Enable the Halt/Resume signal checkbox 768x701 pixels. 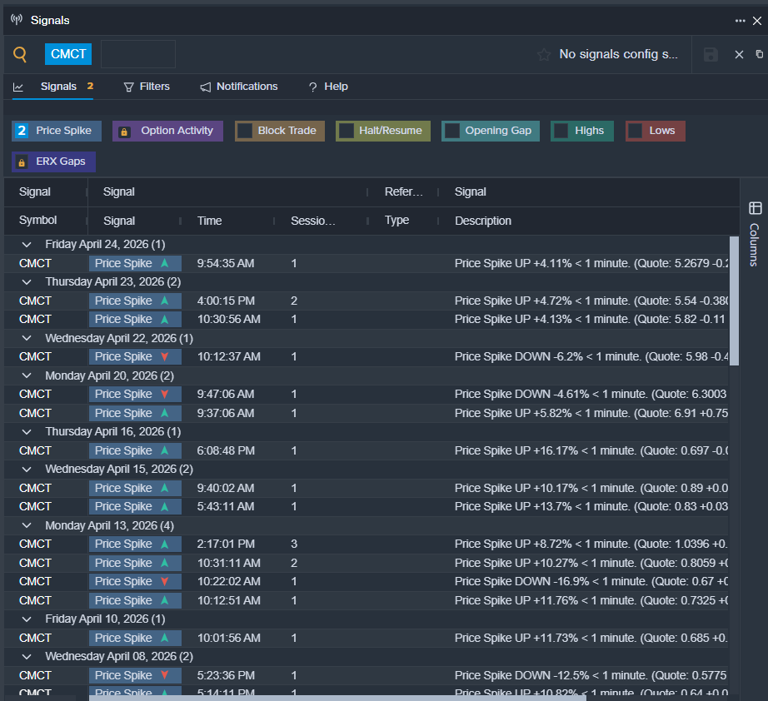pos(346,131)
